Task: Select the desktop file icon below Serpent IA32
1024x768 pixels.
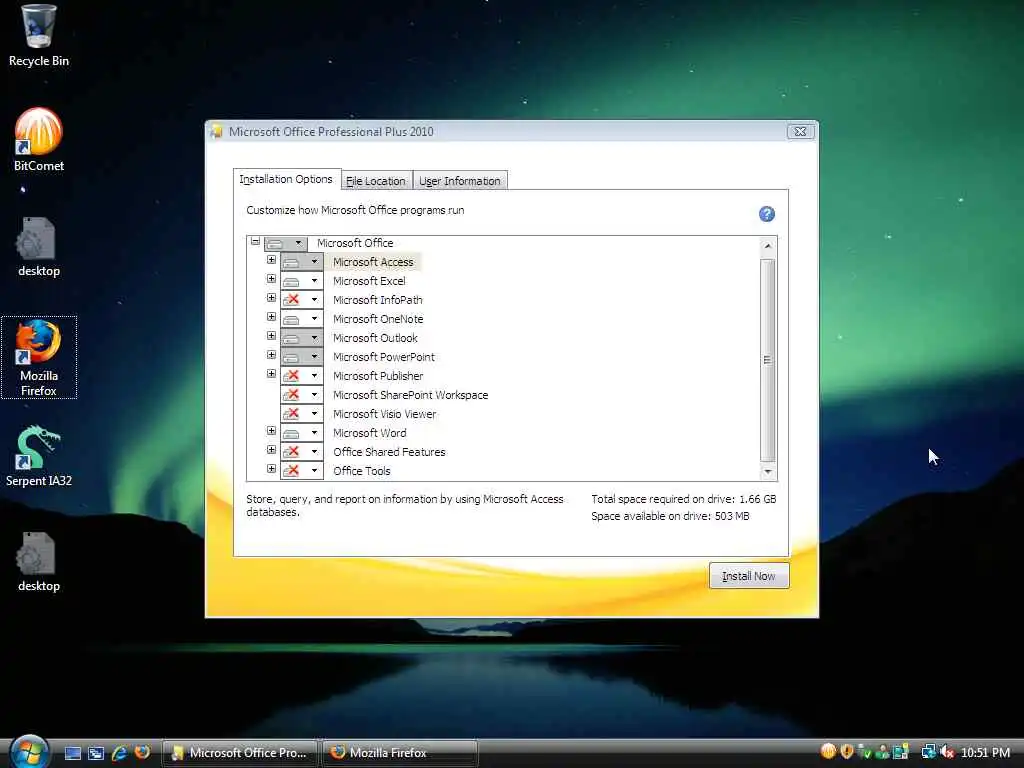Action: (39, 562)
